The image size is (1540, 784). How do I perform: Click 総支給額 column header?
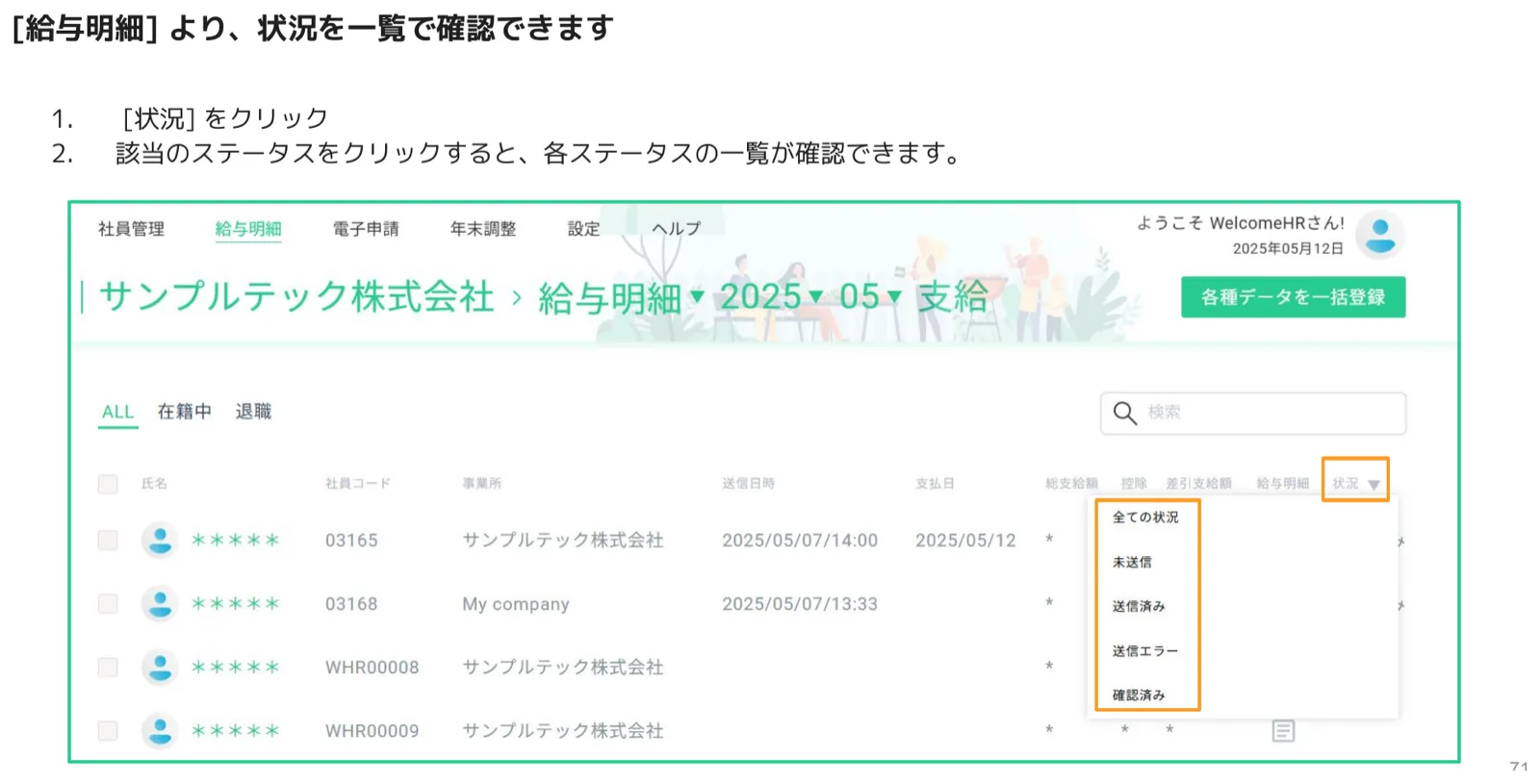click(x=1071, y=484)
